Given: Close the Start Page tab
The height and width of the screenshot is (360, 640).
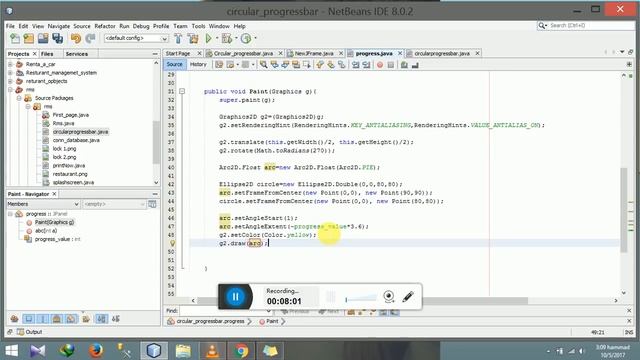Looking at the screenshot, I should point(199,53).
